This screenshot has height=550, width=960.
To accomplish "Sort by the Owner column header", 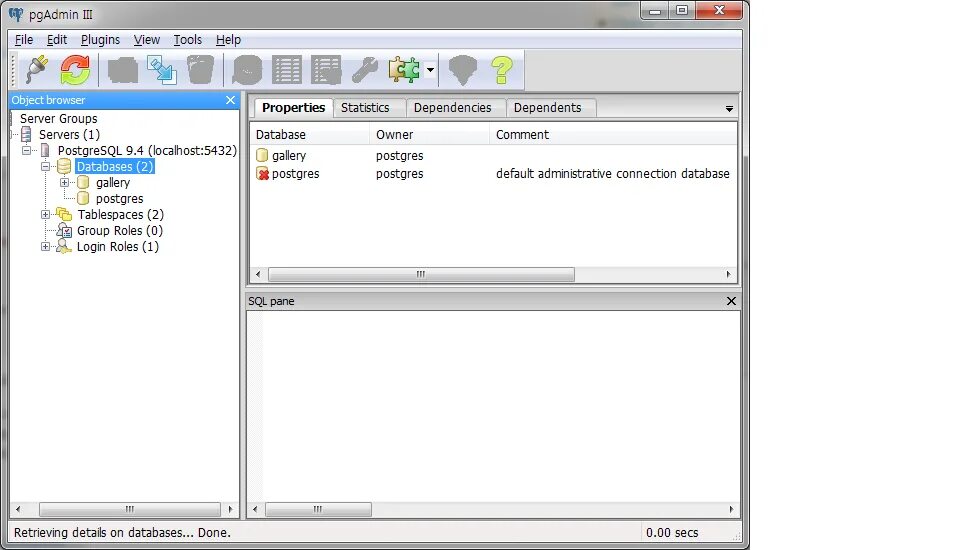I will (430, 135).
